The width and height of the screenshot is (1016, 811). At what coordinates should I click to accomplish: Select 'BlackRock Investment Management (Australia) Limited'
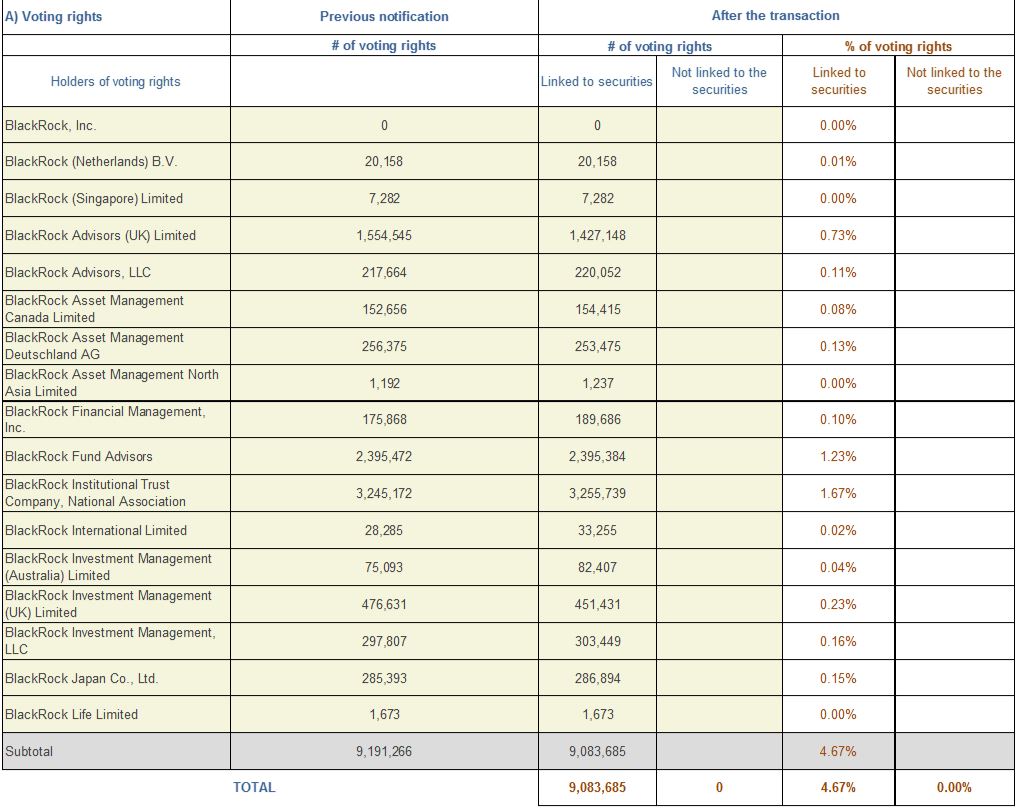tap(108, 567)
